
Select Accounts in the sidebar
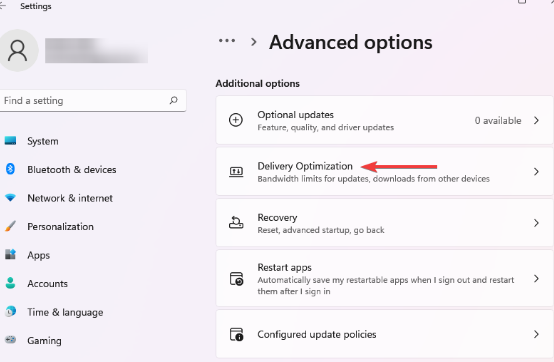click(x=48, y=284)
